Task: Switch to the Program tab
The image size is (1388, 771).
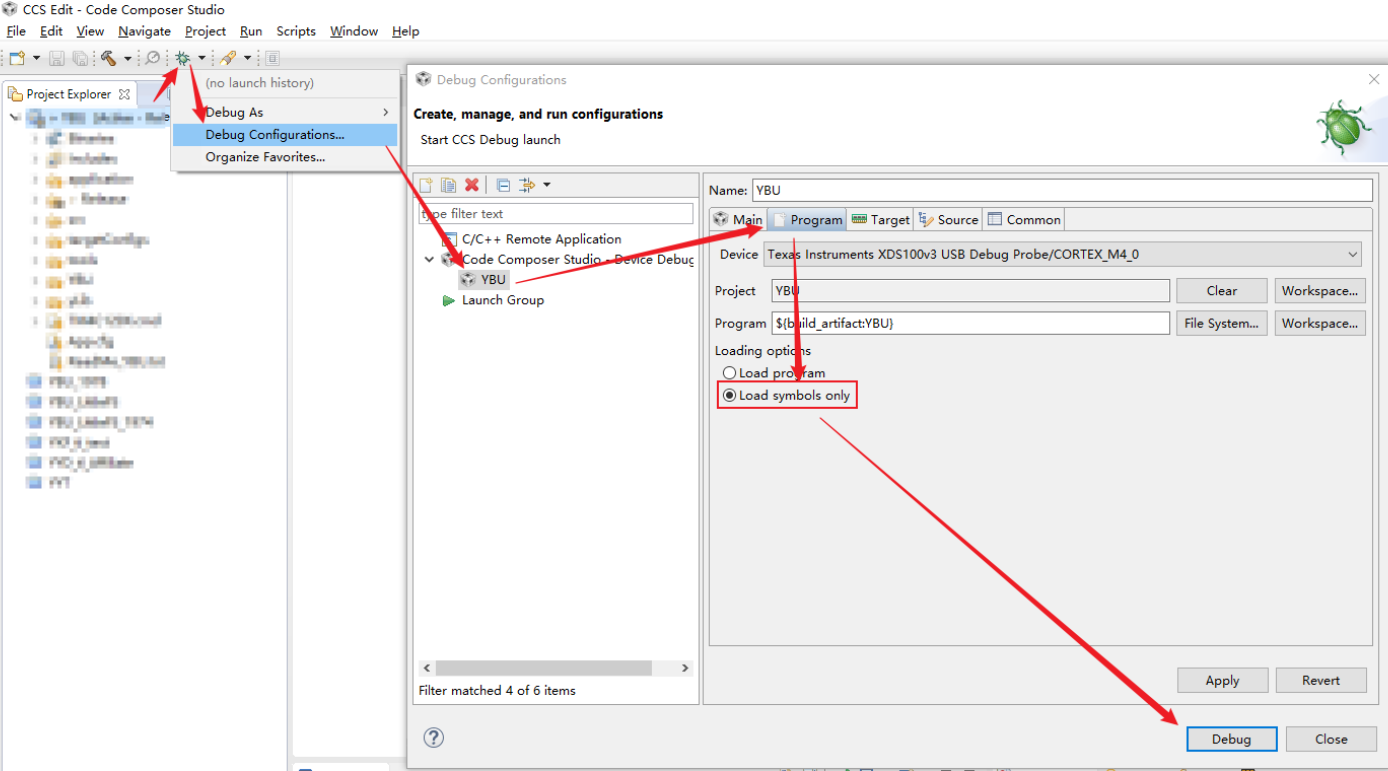Action: [x=807, y=219]
